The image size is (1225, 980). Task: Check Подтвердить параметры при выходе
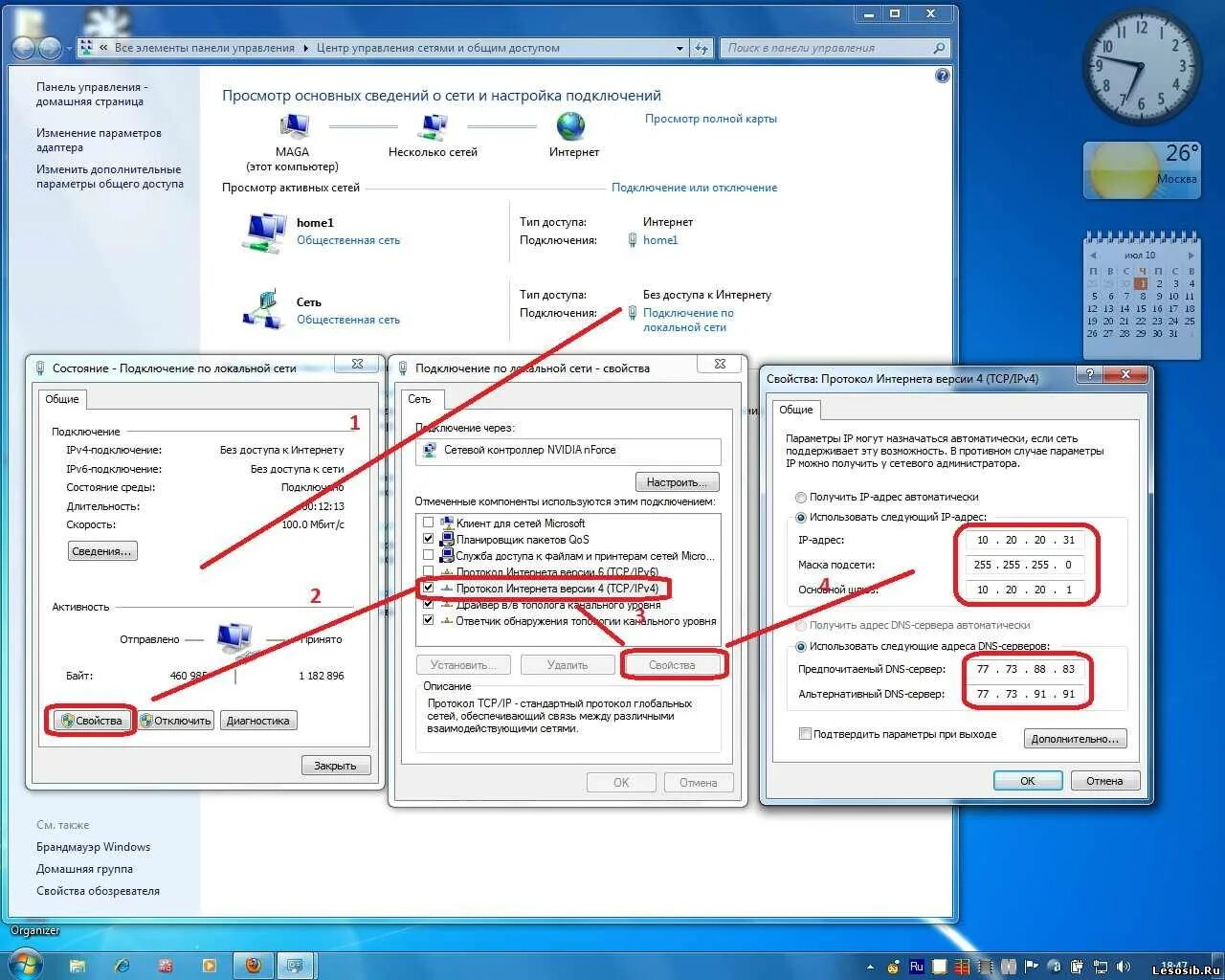coord(805,734)
